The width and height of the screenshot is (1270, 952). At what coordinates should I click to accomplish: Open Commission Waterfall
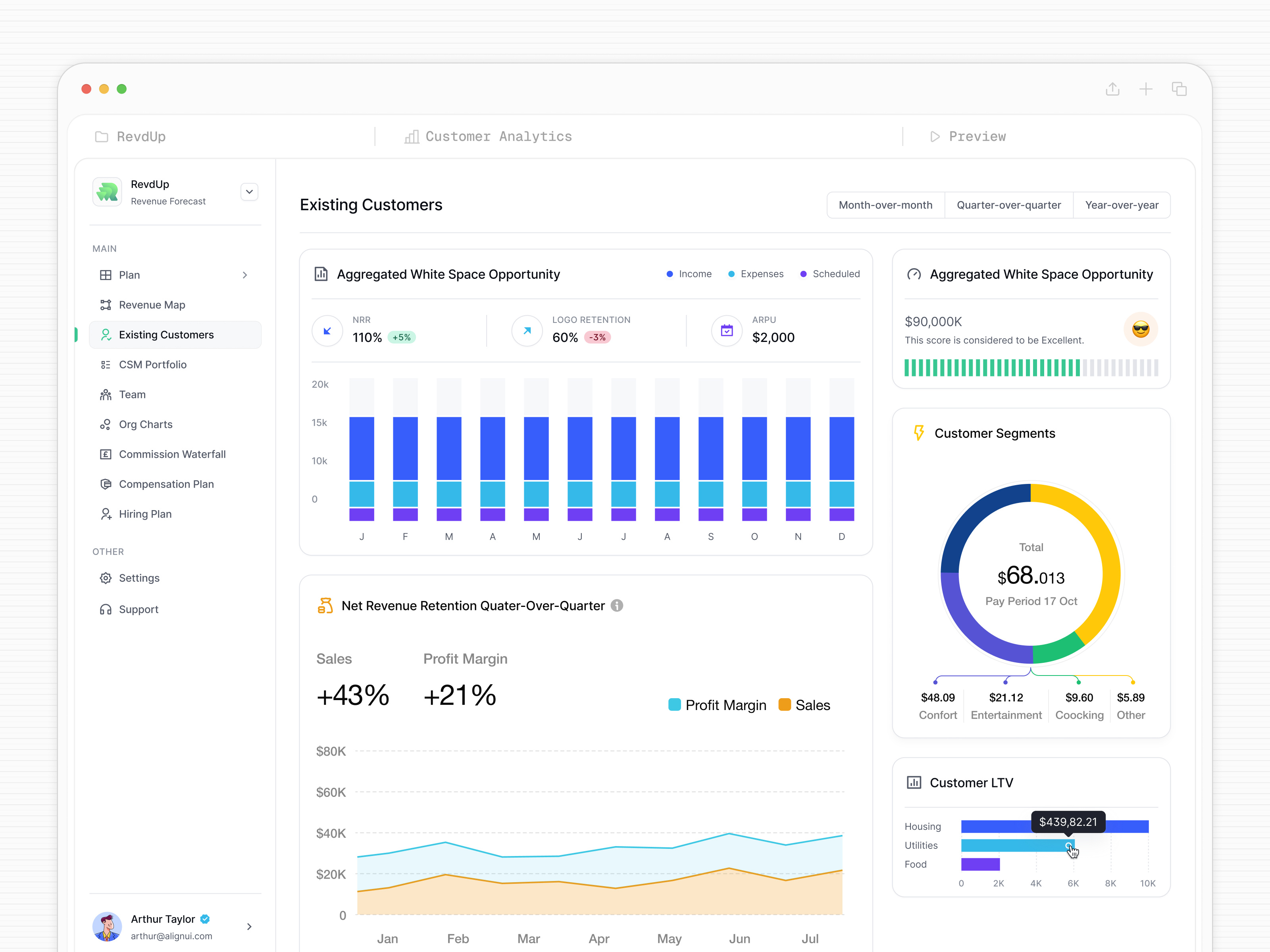pos(172,454)
